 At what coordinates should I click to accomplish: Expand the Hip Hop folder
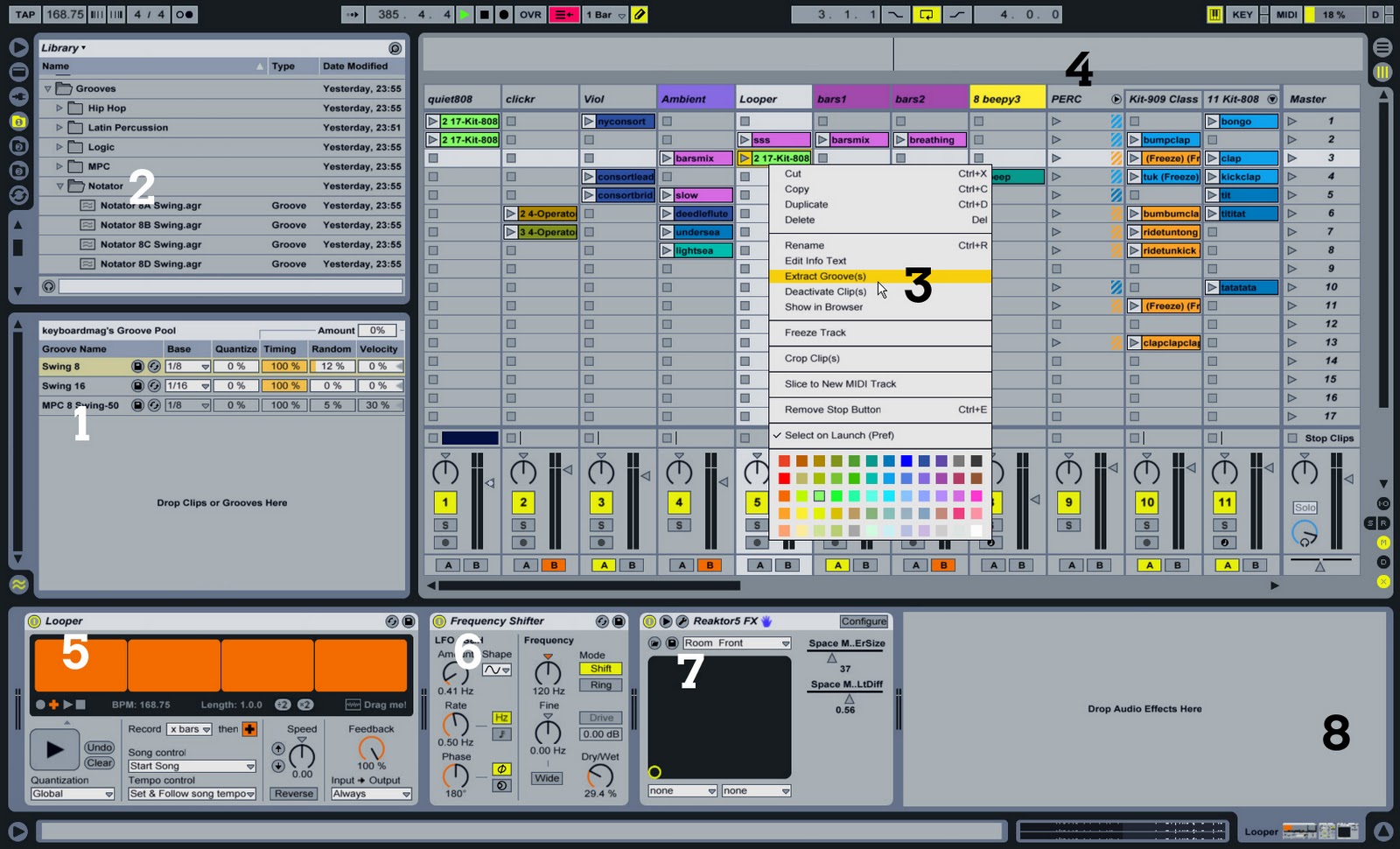(59, 109)
